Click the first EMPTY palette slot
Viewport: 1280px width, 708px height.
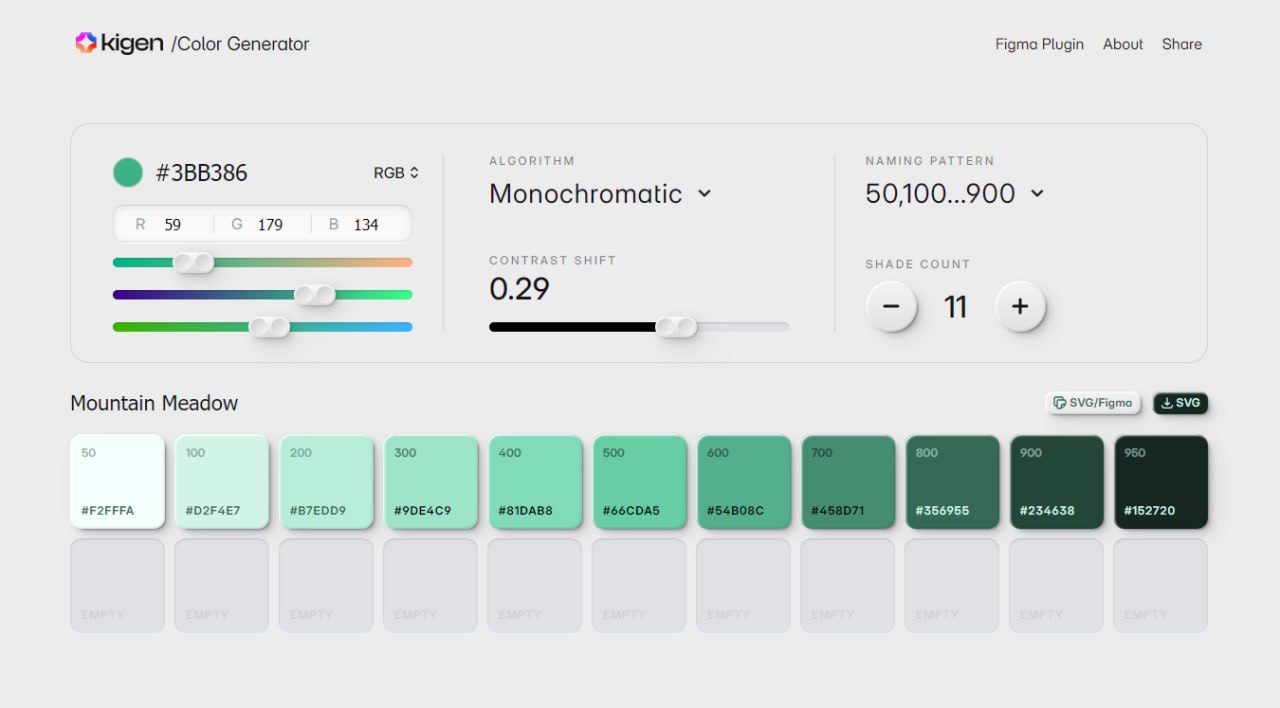tap(117, 584)
